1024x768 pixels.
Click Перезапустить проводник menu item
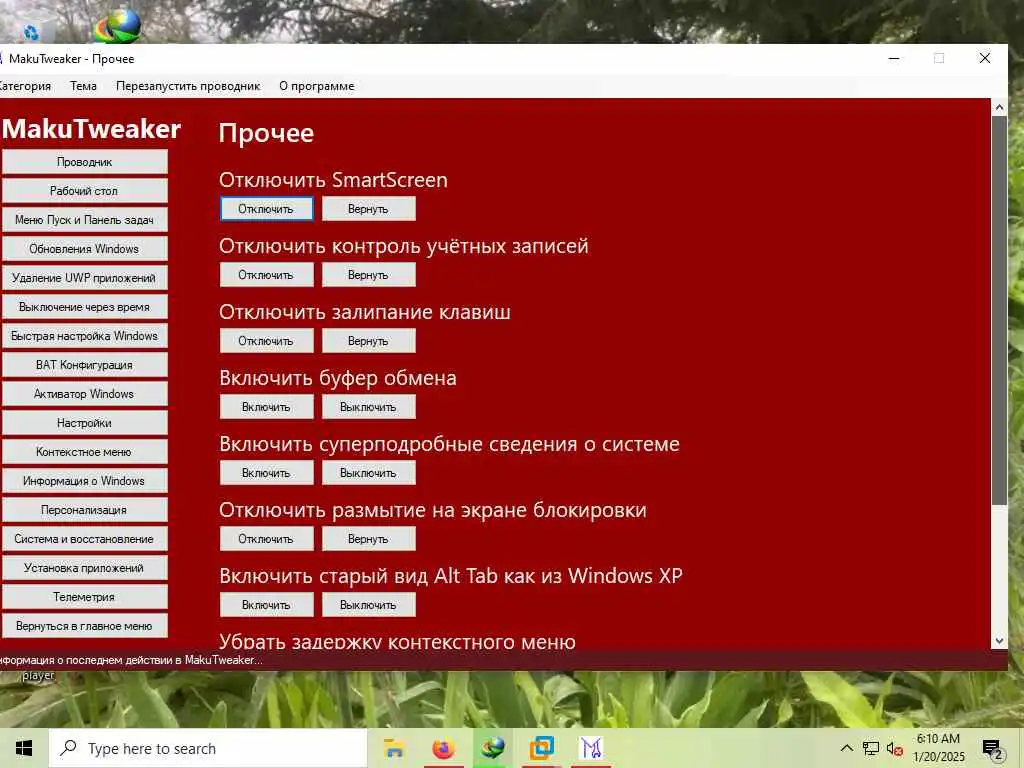tap(188, 86)
